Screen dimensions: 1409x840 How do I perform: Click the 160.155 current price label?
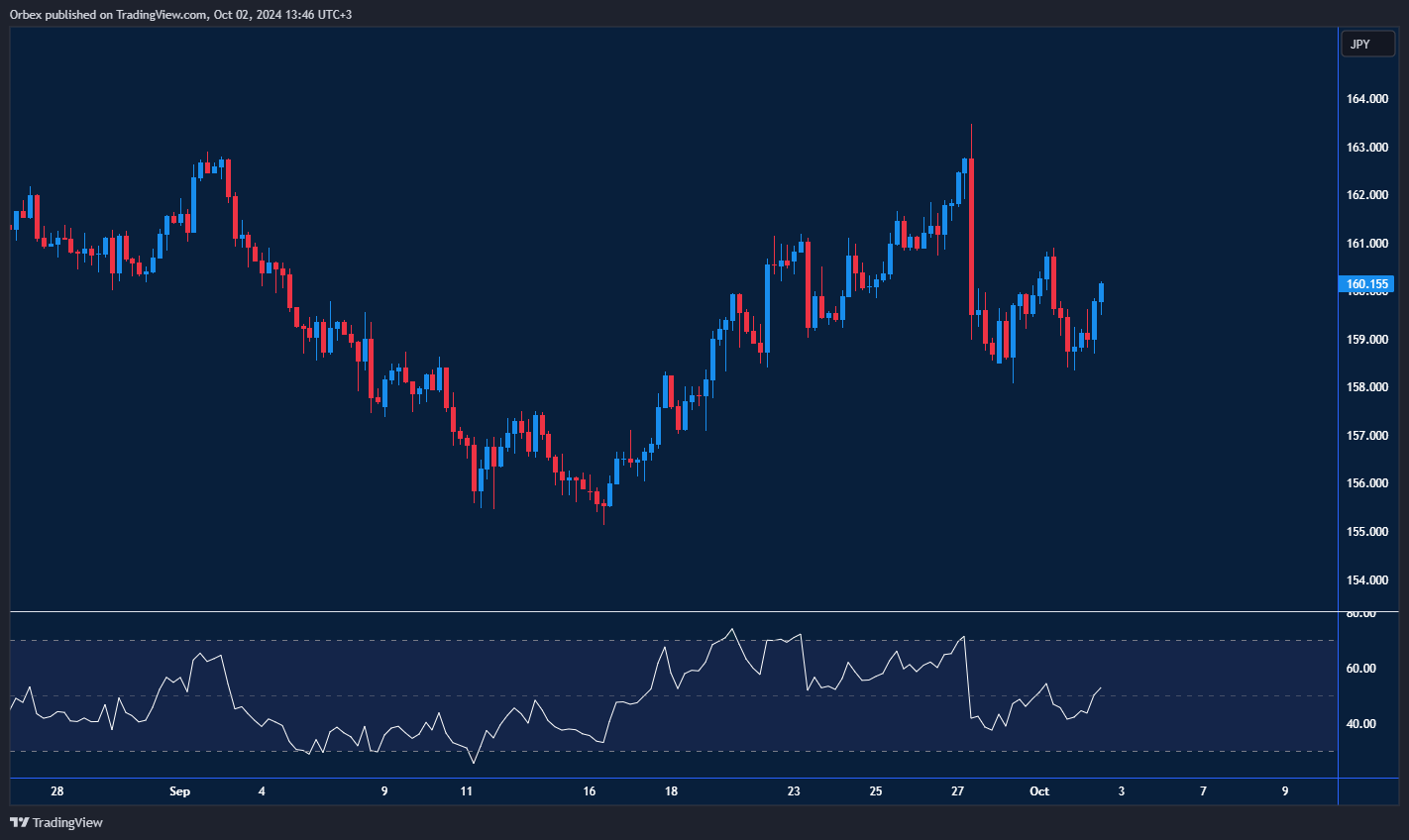[x=1366, y=284]
